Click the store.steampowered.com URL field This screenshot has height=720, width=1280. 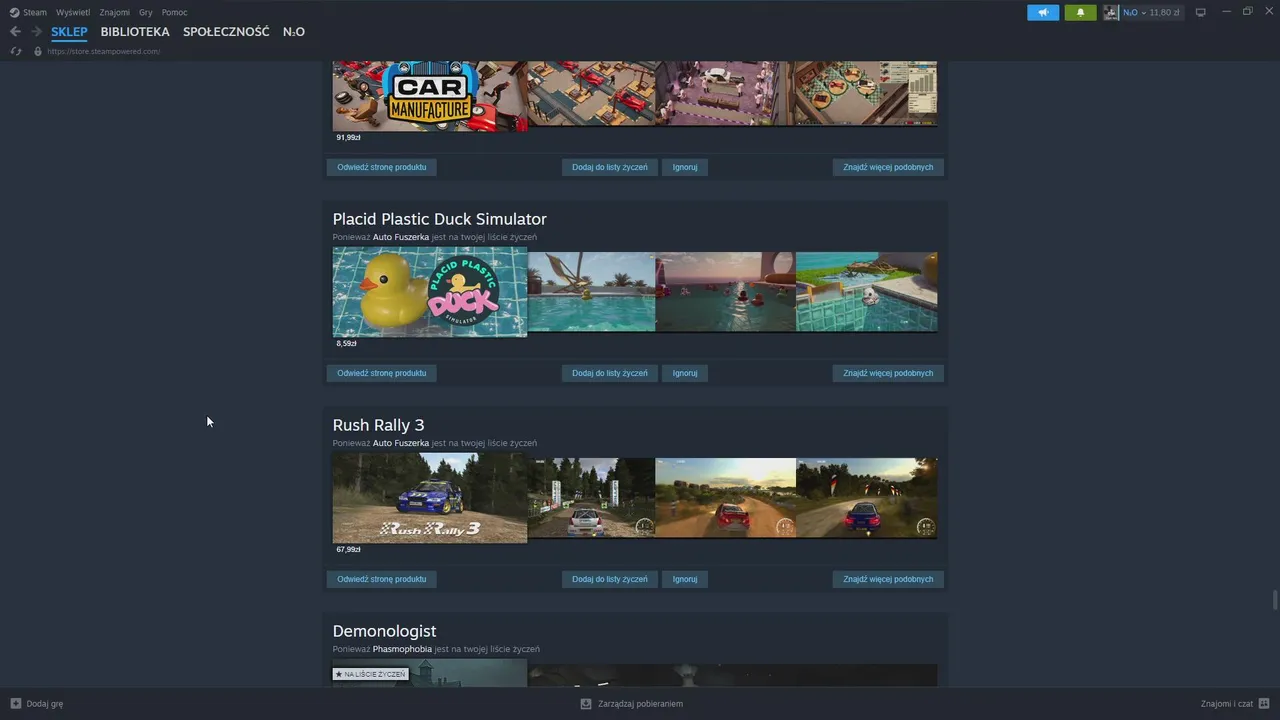point(104,51)
